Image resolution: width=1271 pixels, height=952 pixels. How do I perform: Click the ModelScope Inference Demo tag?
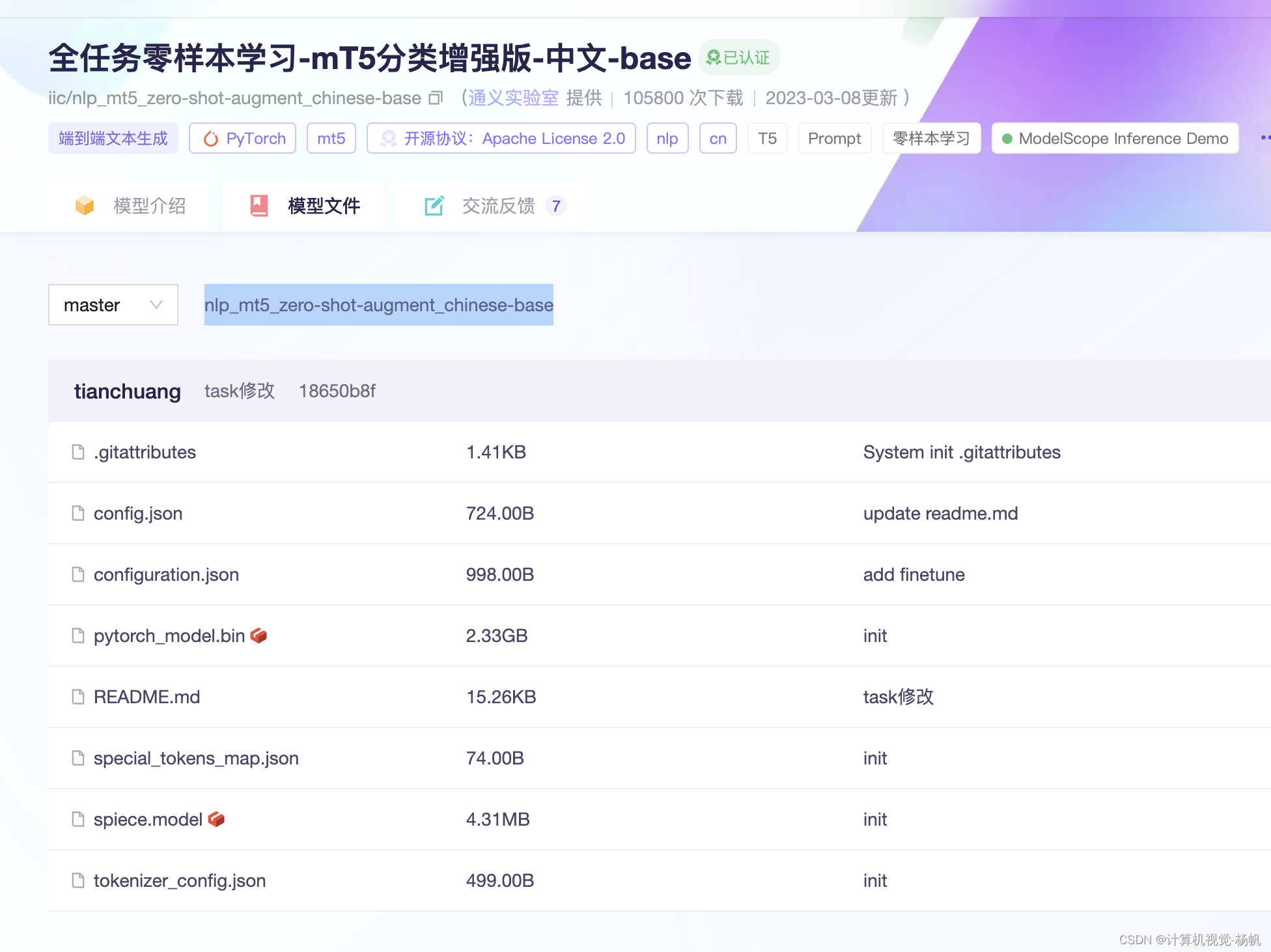point(1115,139)
